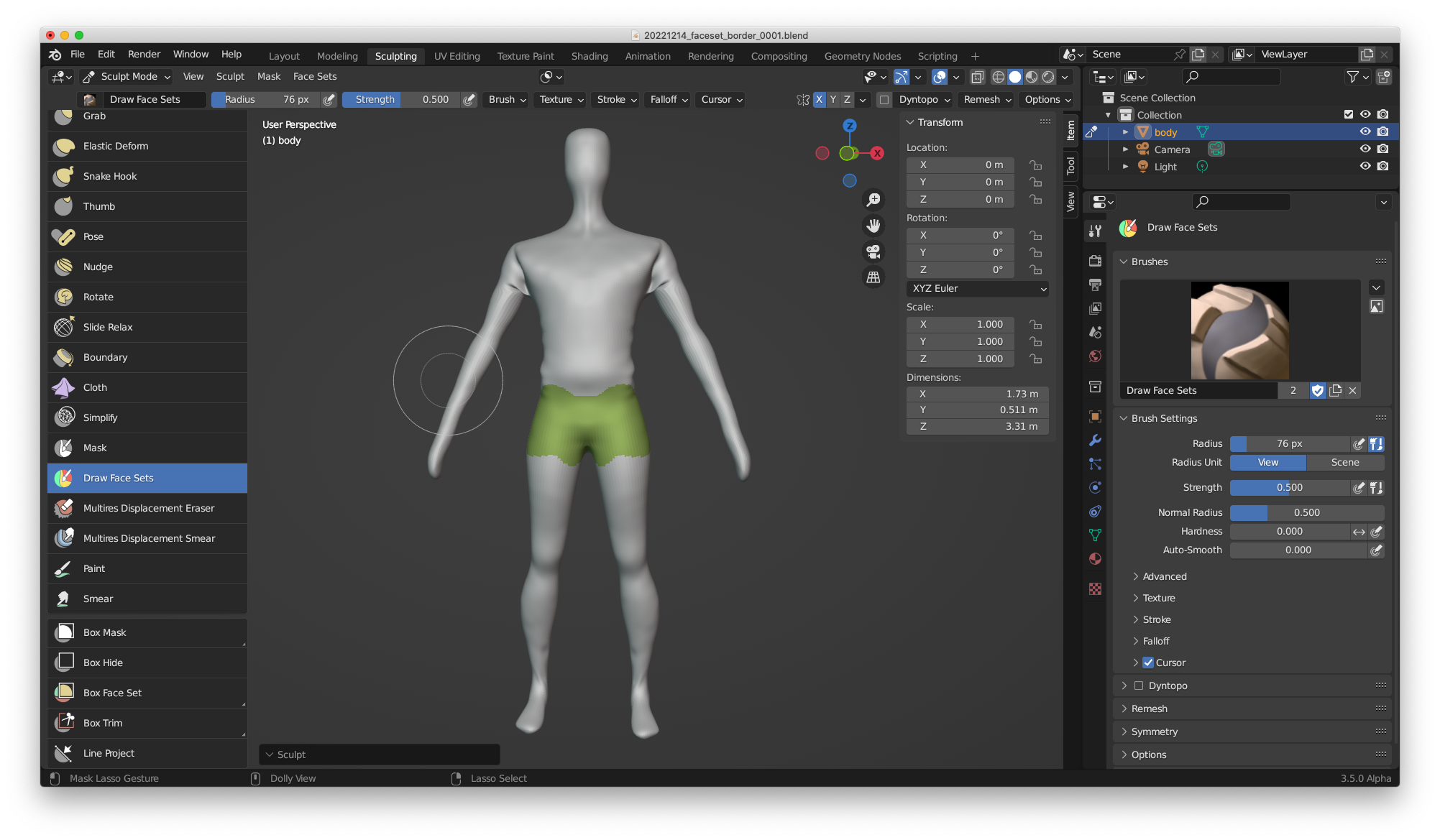The height and width of the screenshot is (840, 1440).
Task: Select the Cloth sculpt tool
Action: click(93, 387)
